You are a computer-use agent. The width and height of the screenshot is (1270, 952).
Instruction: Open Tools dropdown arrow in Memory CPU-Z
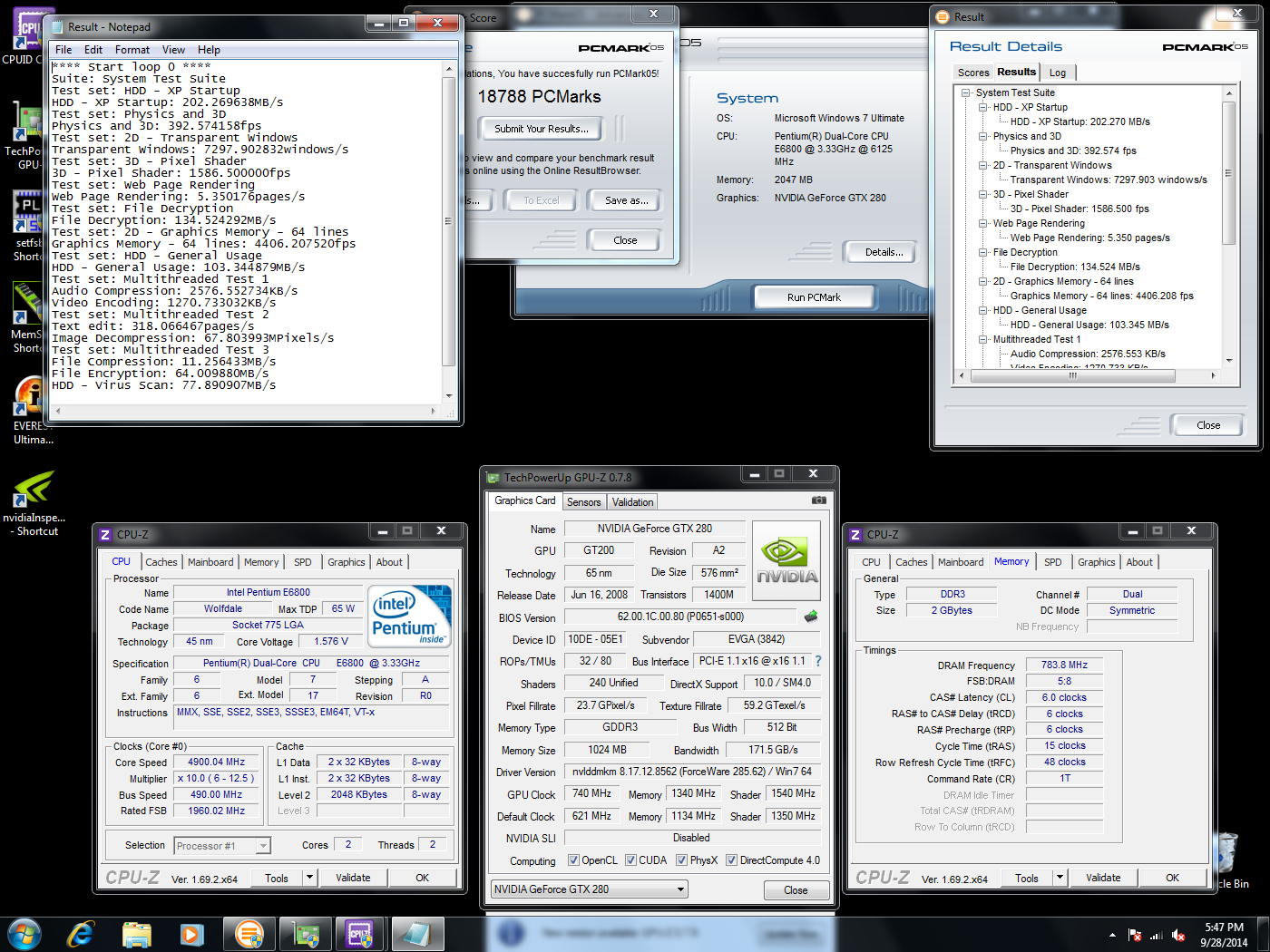point(1060,878)
